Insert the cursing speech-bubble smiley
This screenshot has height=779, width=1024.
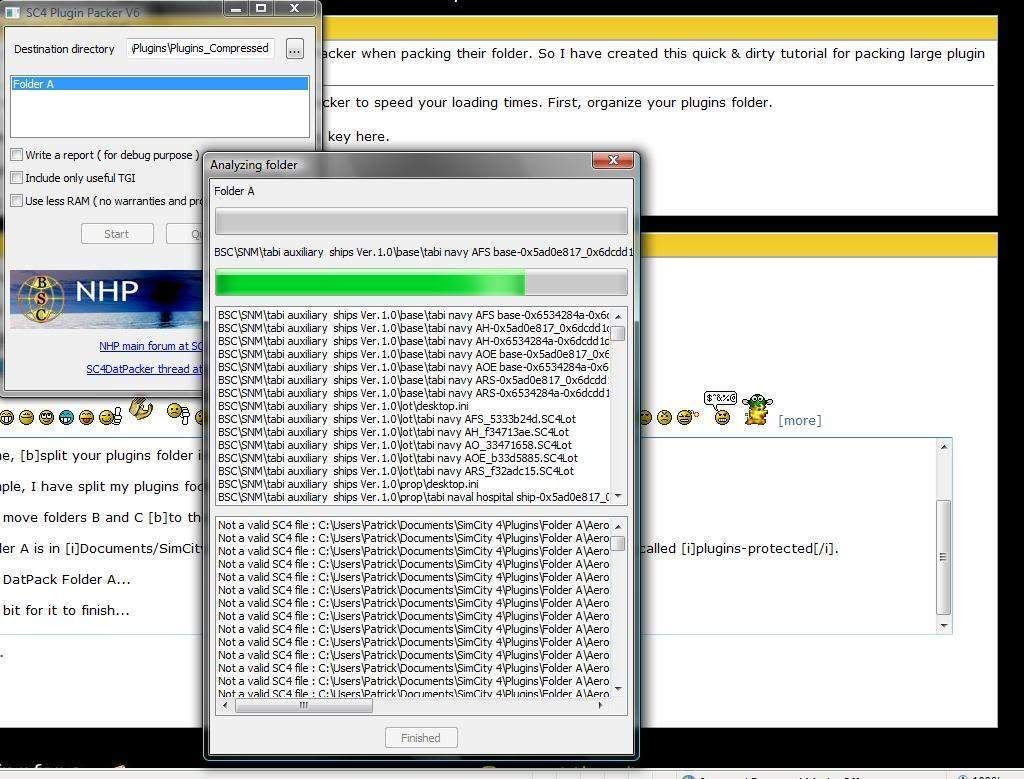pyautogui.click(x=721, y=407)
